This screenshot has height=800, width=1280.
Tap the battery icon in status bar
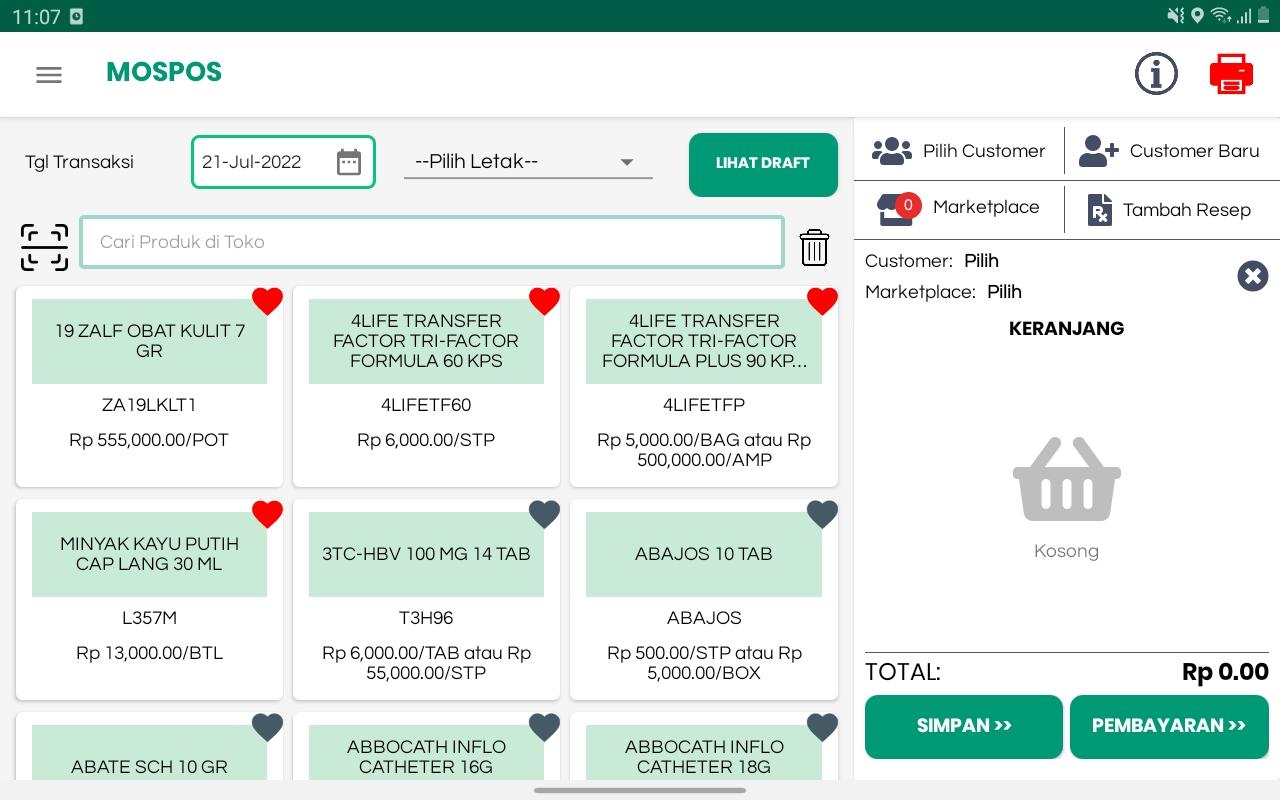click(x=1265, y=16)
